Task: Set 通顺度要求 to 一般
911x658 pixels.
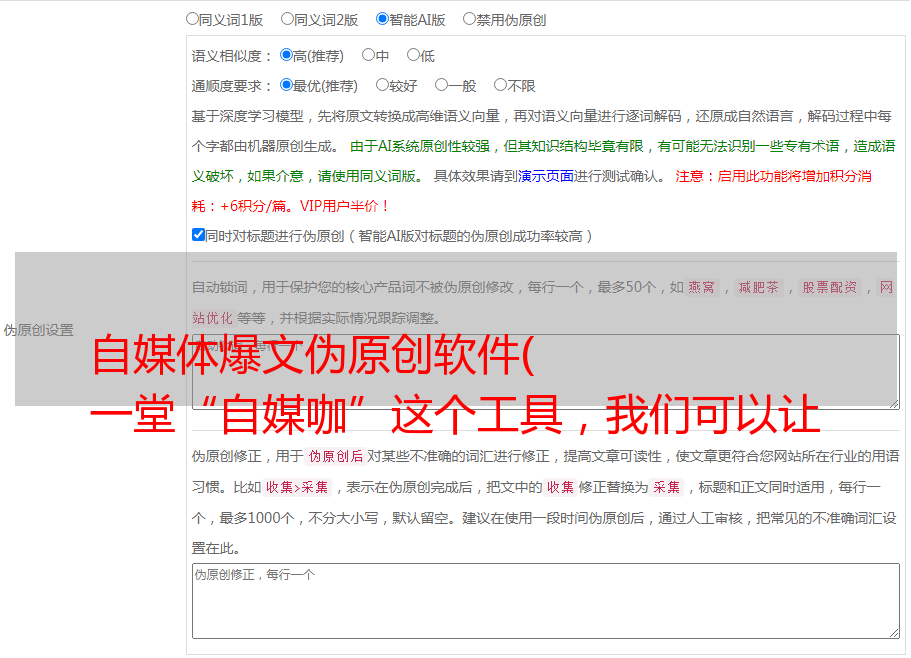Action: (442, 85)
